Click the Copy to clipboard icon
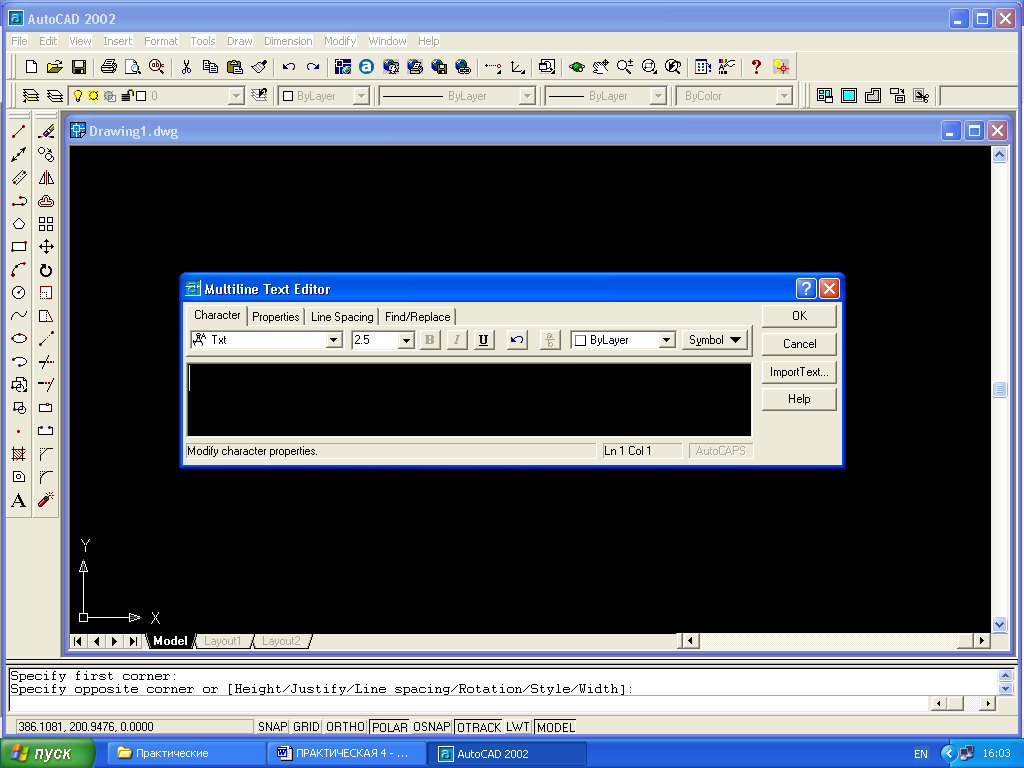The image size is (1024, 768). coord(210,67)
